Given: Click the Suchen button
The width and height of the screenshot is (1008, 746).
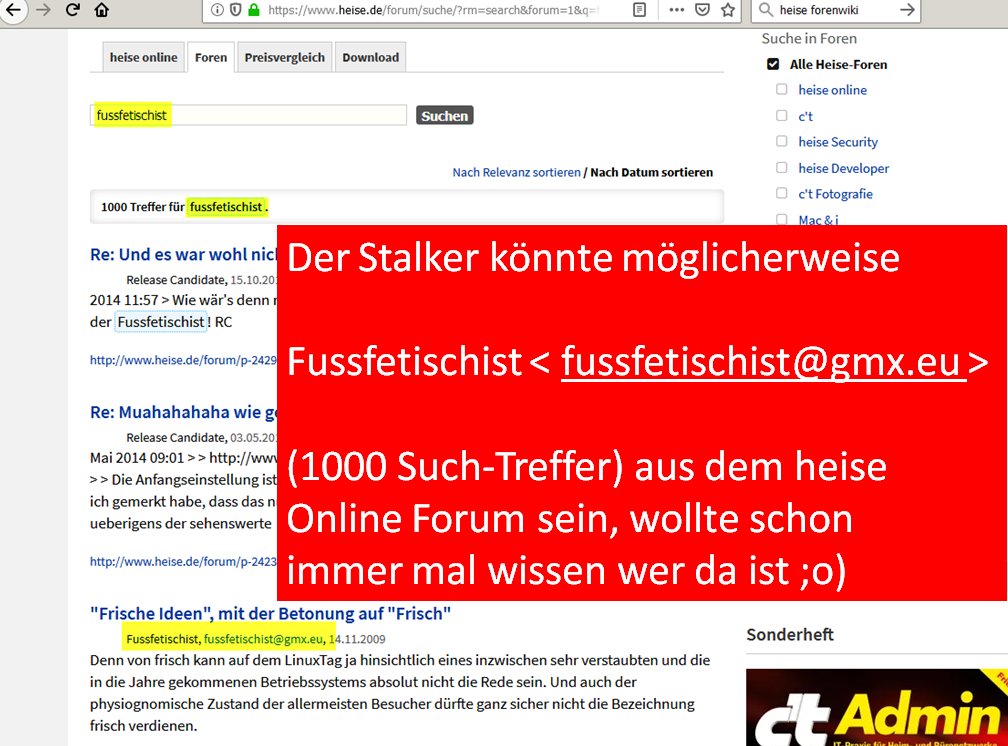Looking at the screenshot, I should click(444, 116).
